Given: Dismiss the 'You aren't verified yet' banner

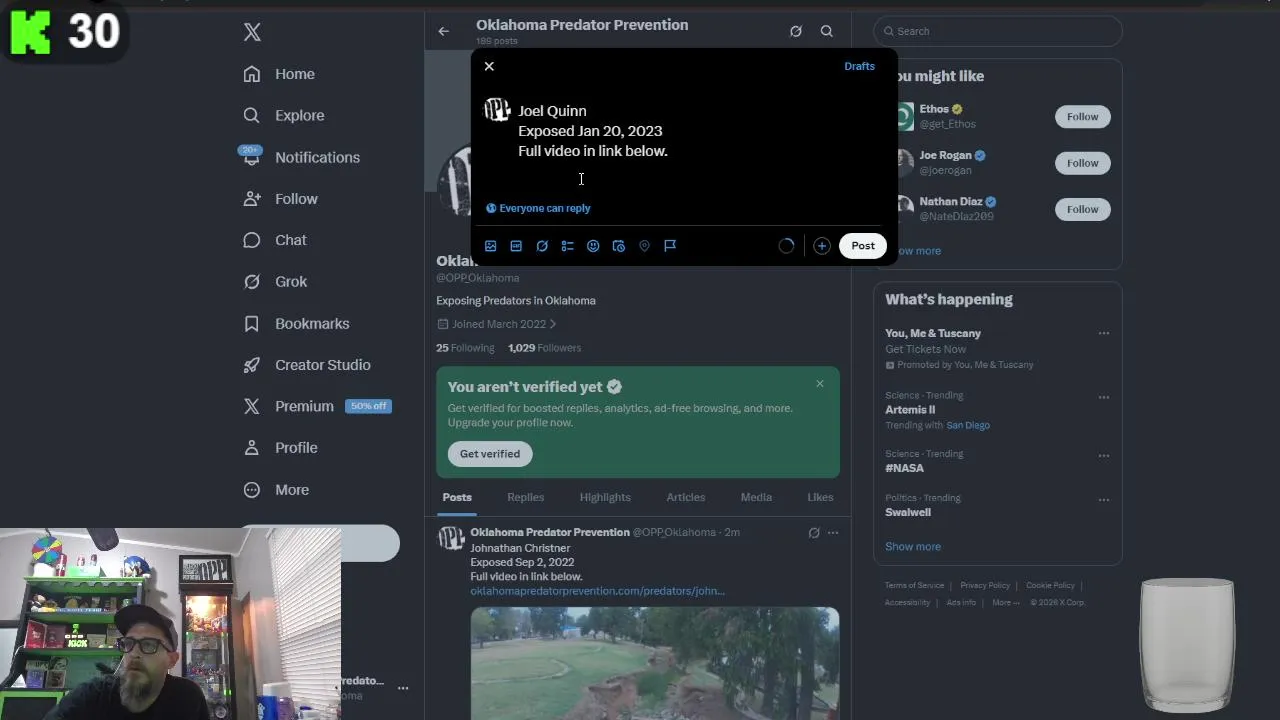Looking at the screenshot, I should [x=820, y=384].
